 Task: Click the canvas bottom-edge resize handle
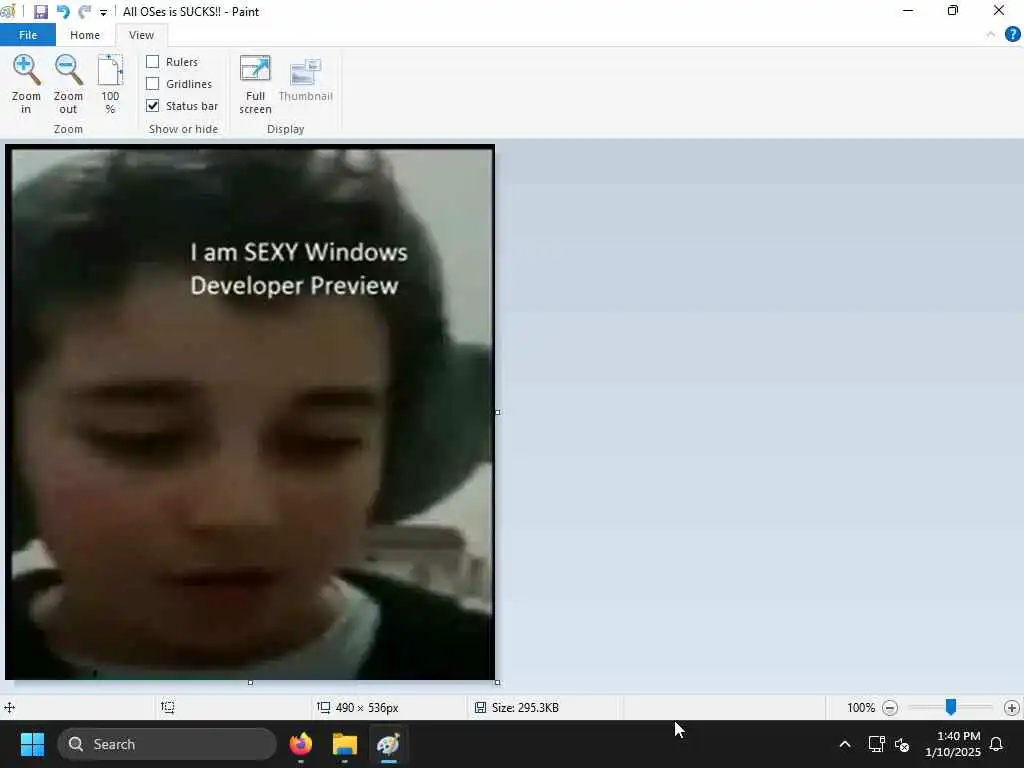click(250, 682)
